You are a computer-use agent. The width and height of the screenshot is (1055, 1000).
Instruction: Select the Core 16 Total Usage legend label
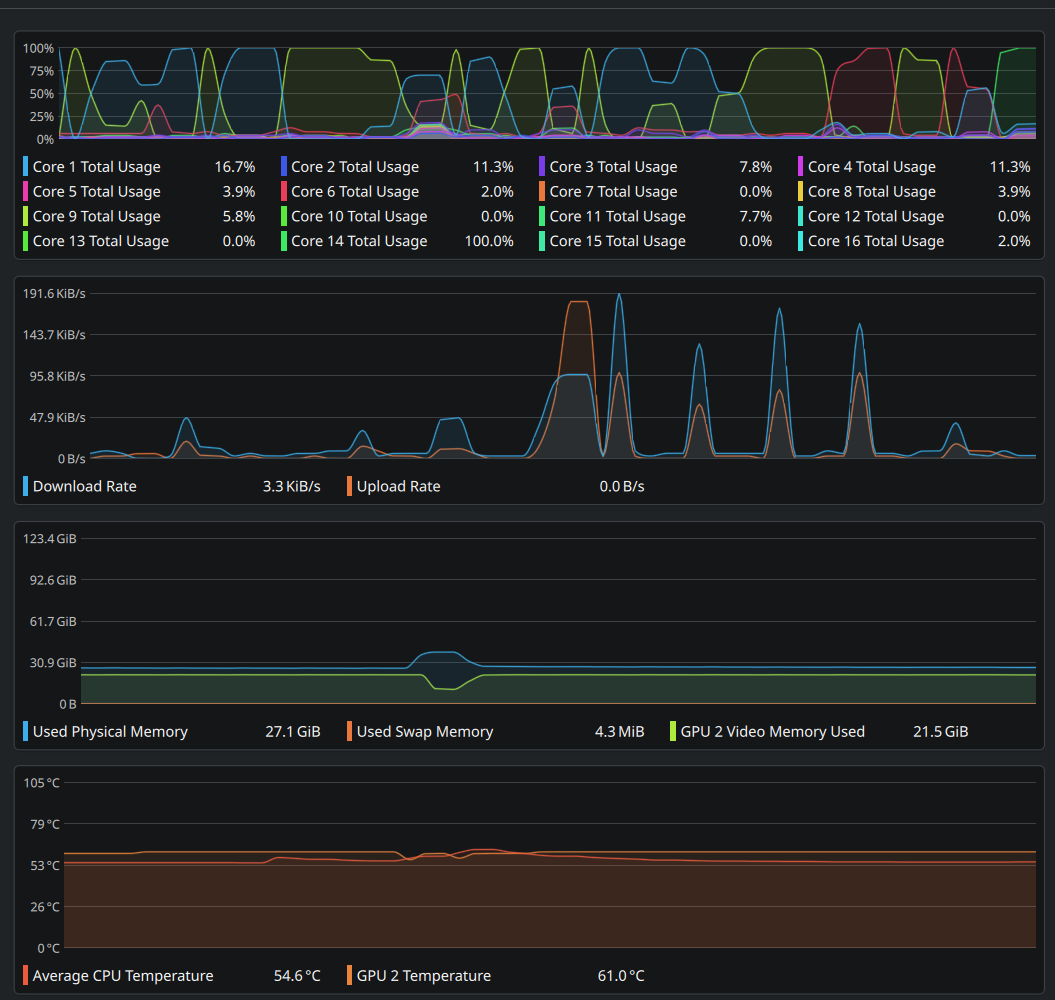tap(876, 241)
